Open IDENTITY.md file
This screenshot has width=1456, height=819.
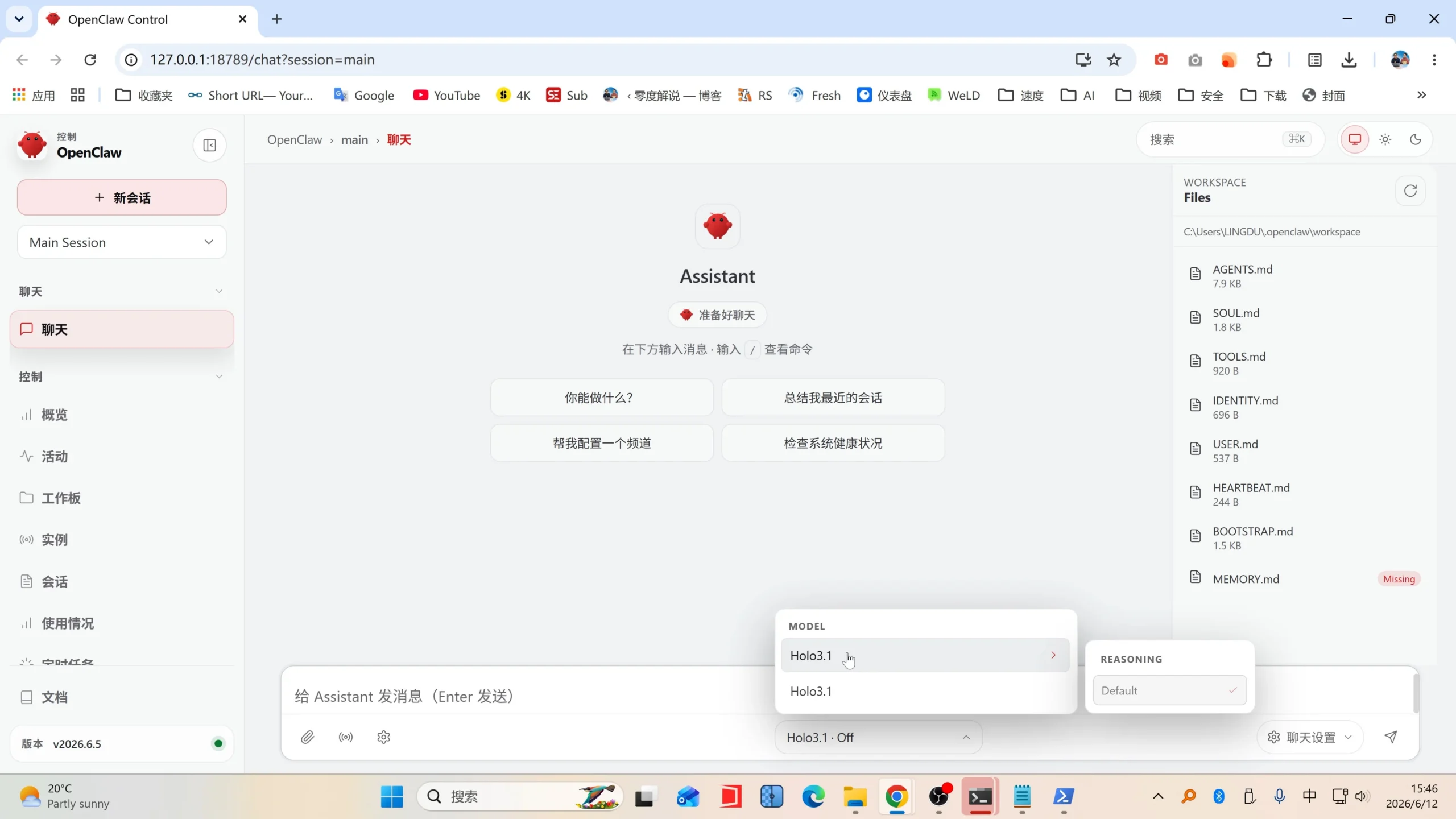[1305, 407]
